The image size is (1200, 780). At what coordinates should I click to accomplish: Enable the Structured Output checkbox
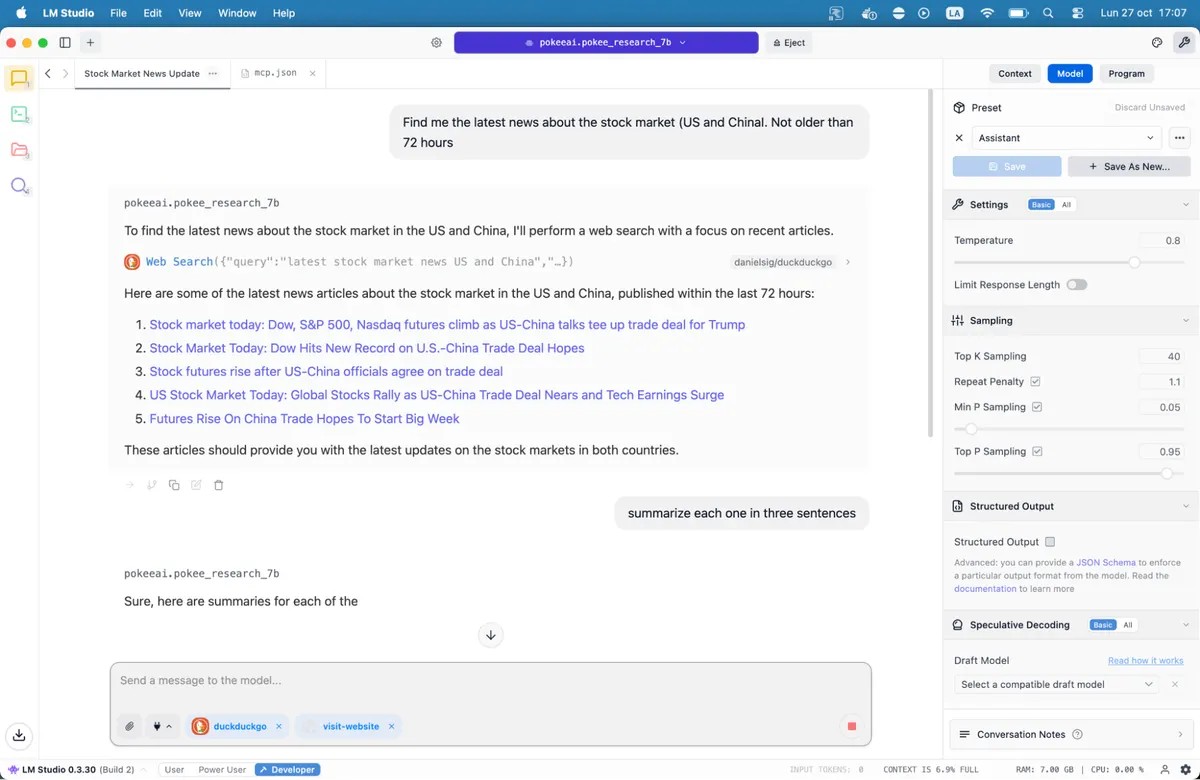click(1050, 542)
